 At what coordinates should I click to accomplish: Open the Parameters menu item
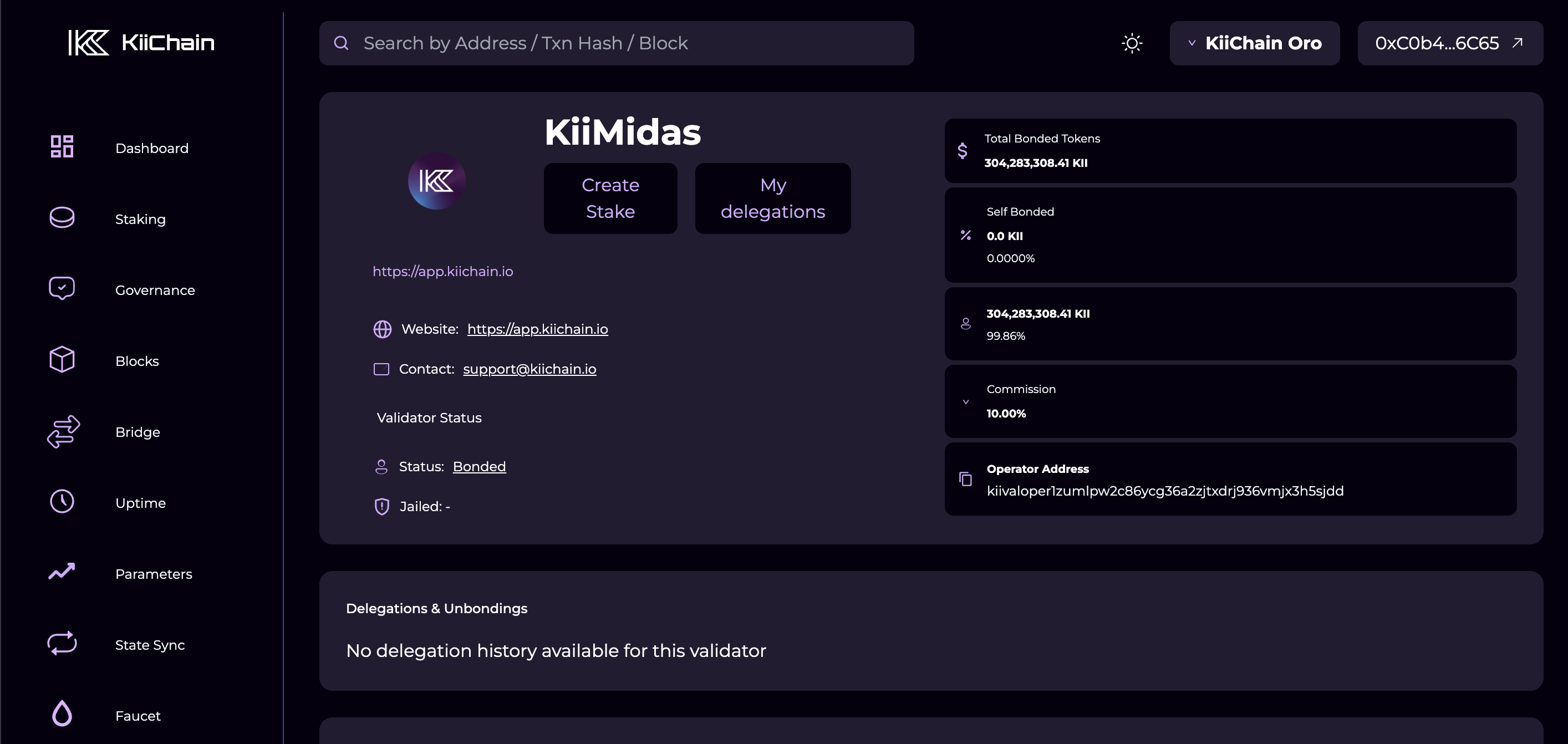pyautogui.click(x=154, y=574)
